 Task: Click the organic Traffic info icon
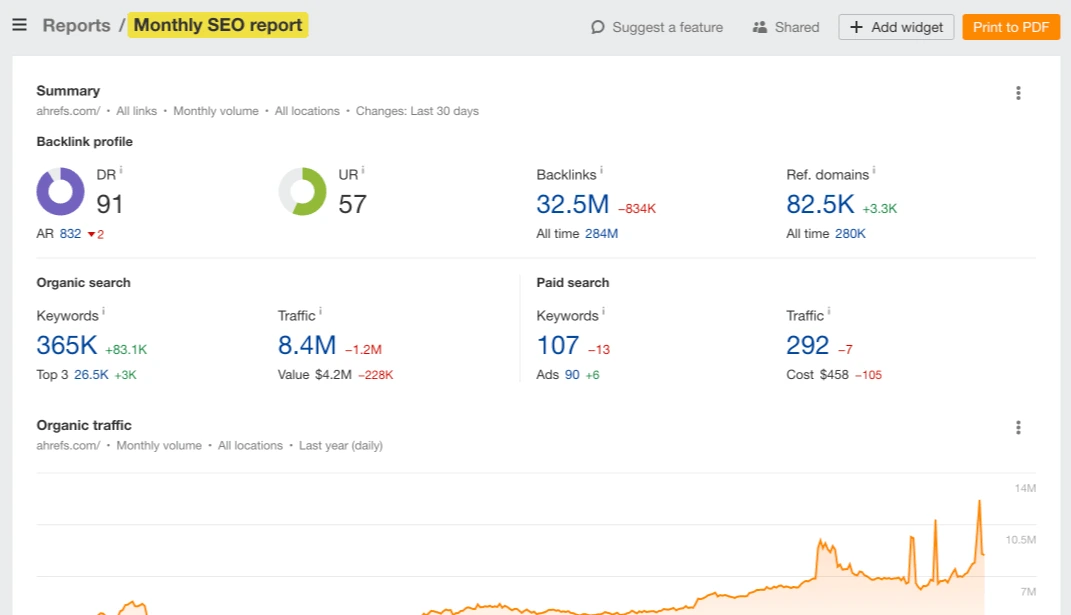320,311
